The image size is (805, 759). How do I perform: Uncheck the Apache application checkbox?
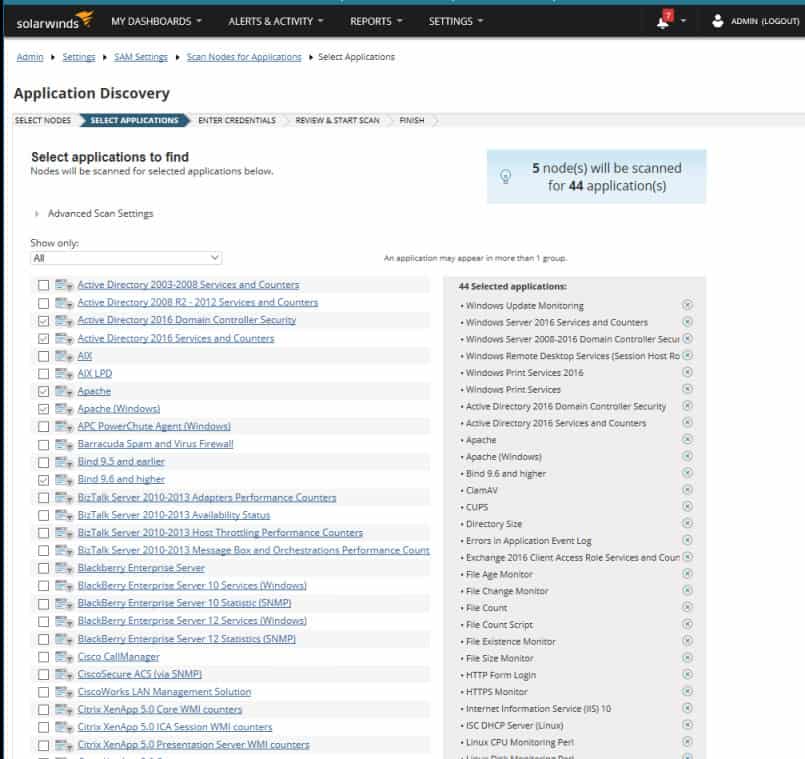[44, 391]
